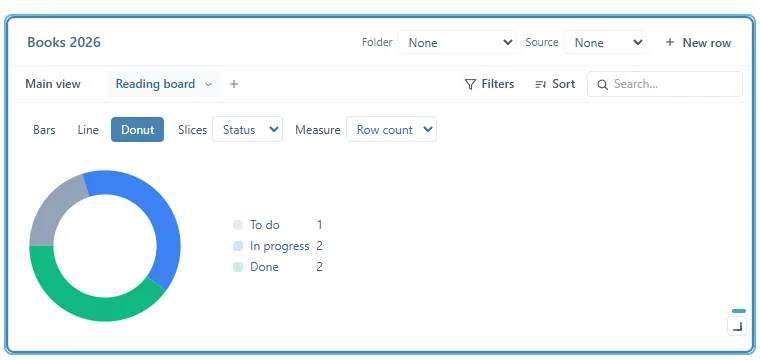Click the To do legend label
Screen dimensions: 760x360
265,225
